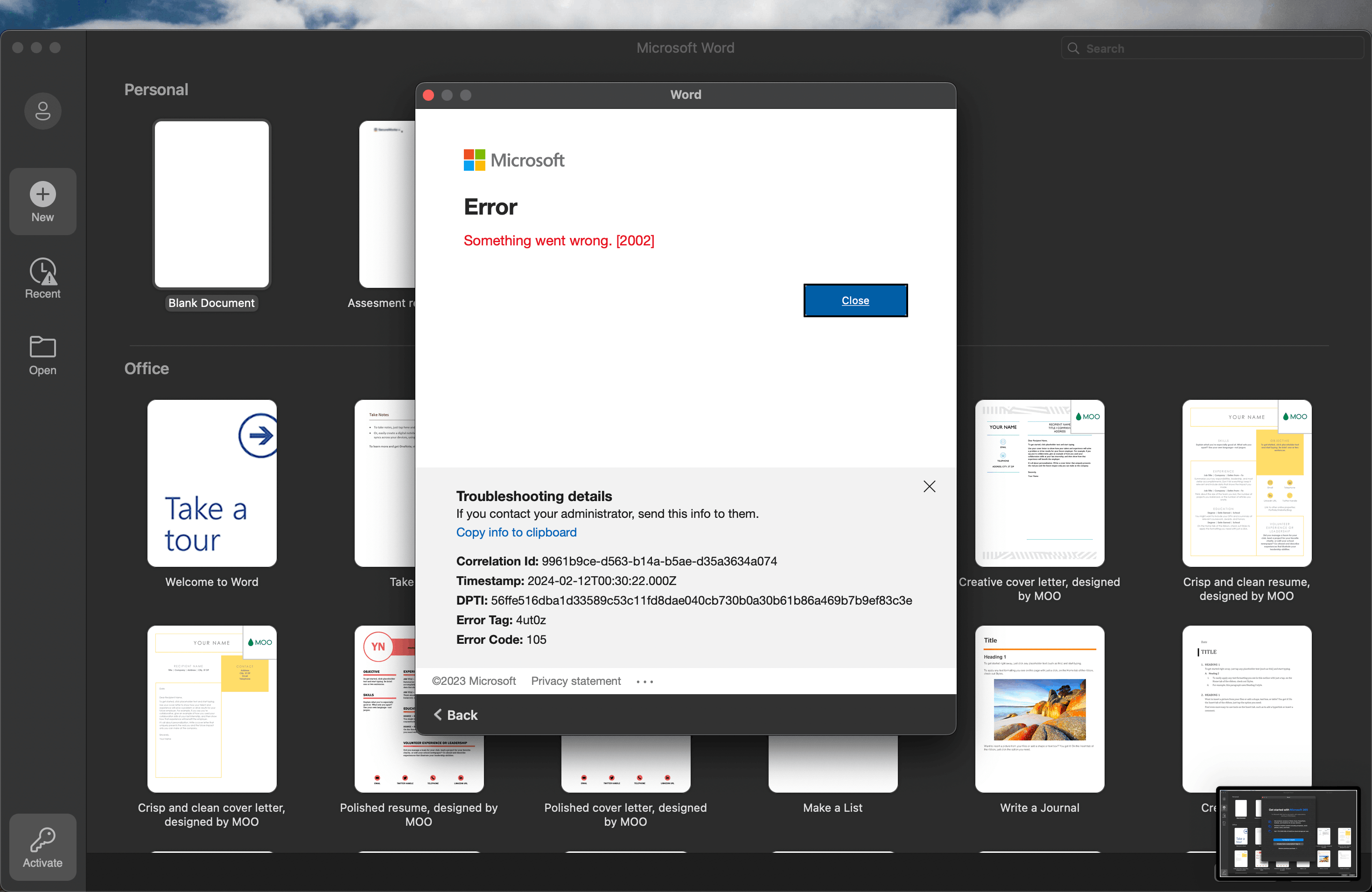Click the screenshot preview thumbnail in corner
This screenshot has width=1372, height=892.
click(1288, 833)
